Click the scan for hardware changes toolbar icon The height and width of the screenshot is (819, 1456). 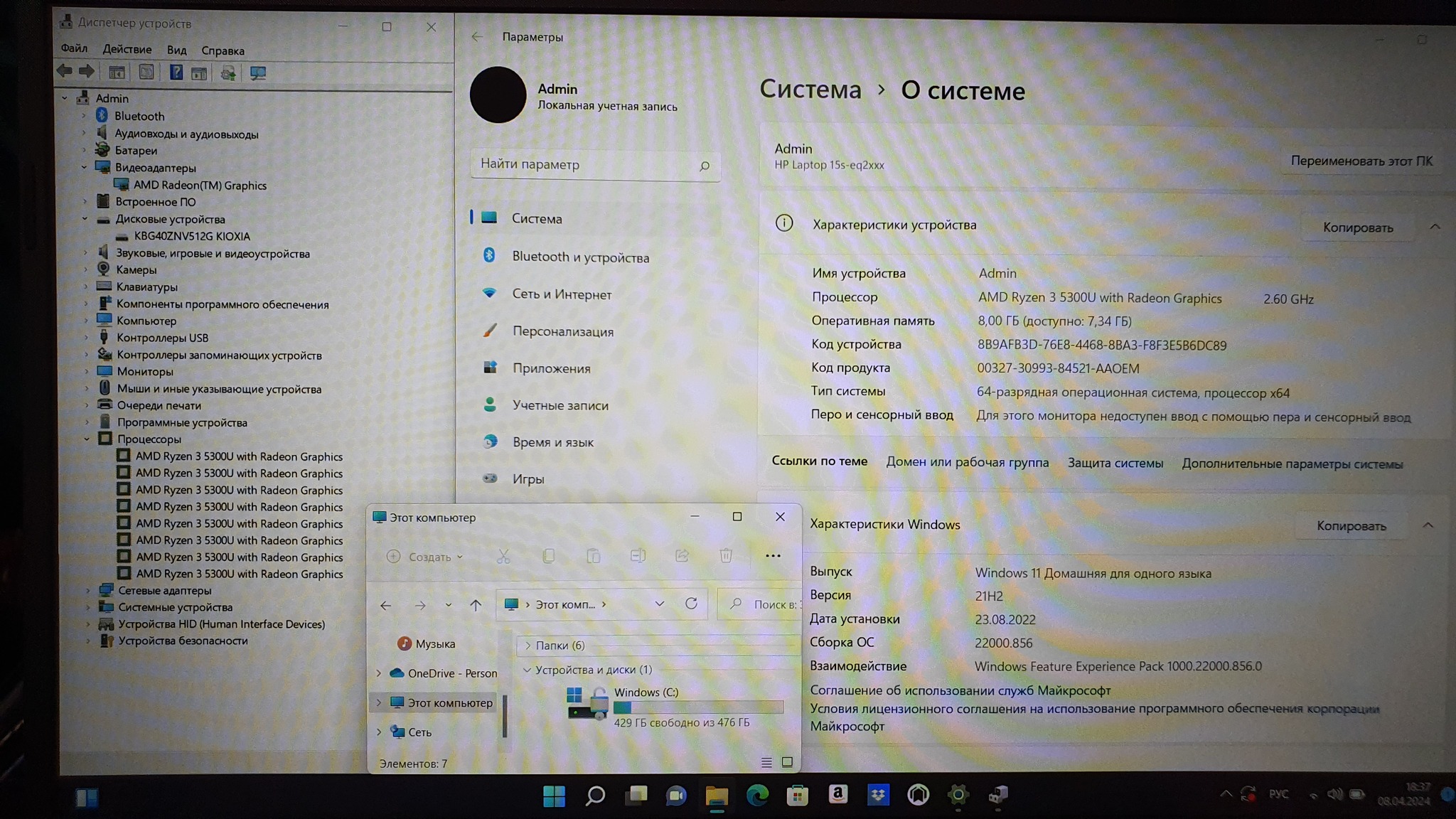(x=258, y=73)
